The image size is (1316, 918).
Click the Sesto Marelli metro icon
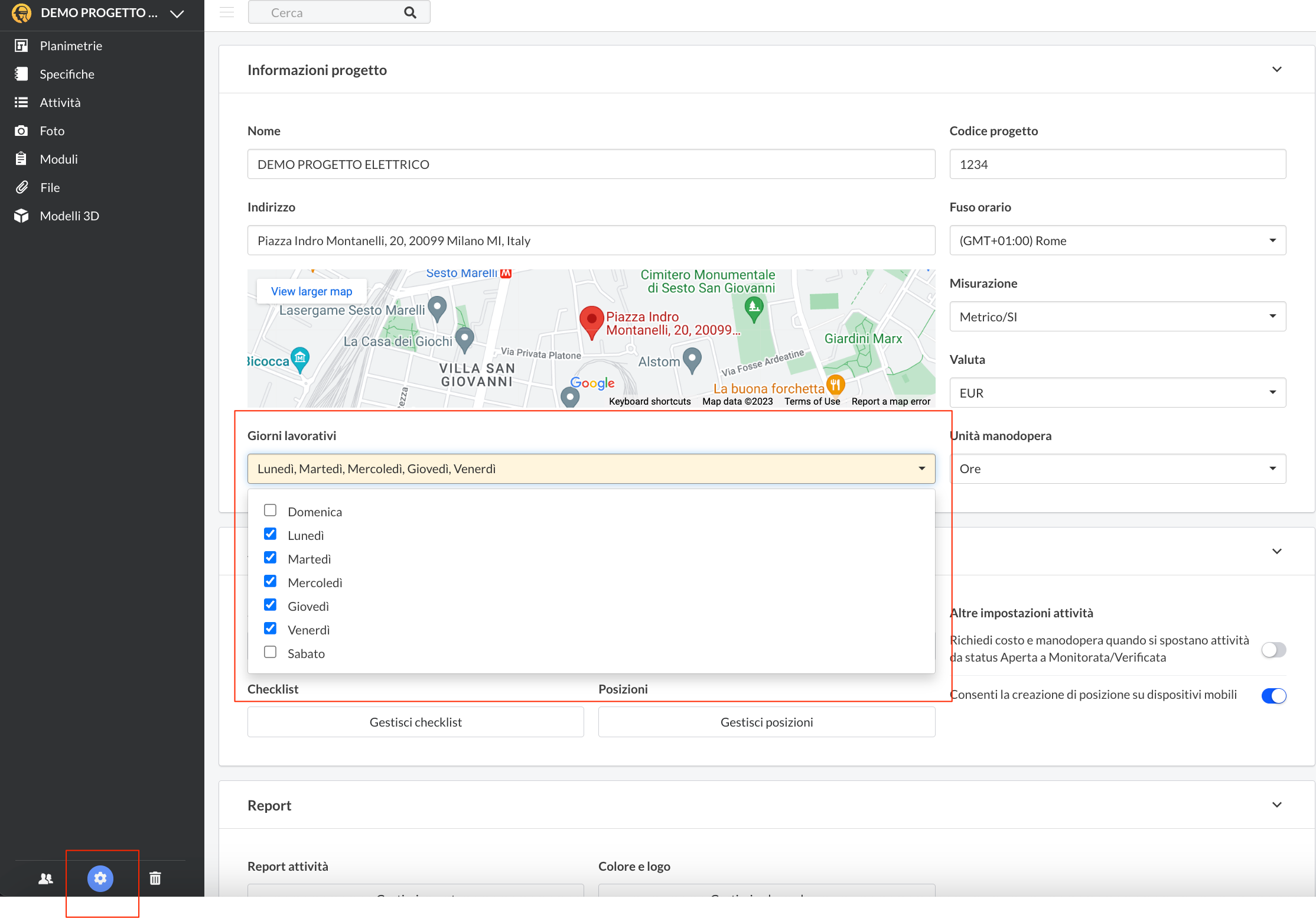coord(506,273)
